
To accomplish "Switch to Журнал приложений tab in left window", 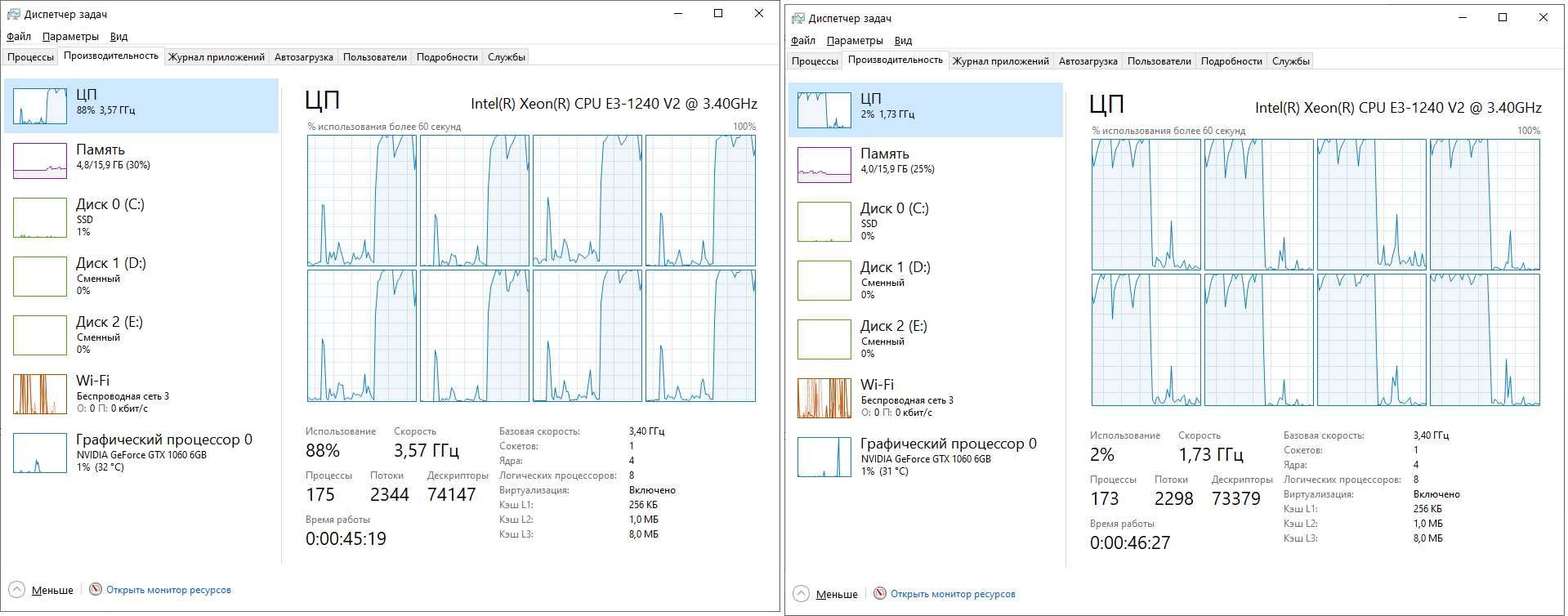I will (217, 57).
